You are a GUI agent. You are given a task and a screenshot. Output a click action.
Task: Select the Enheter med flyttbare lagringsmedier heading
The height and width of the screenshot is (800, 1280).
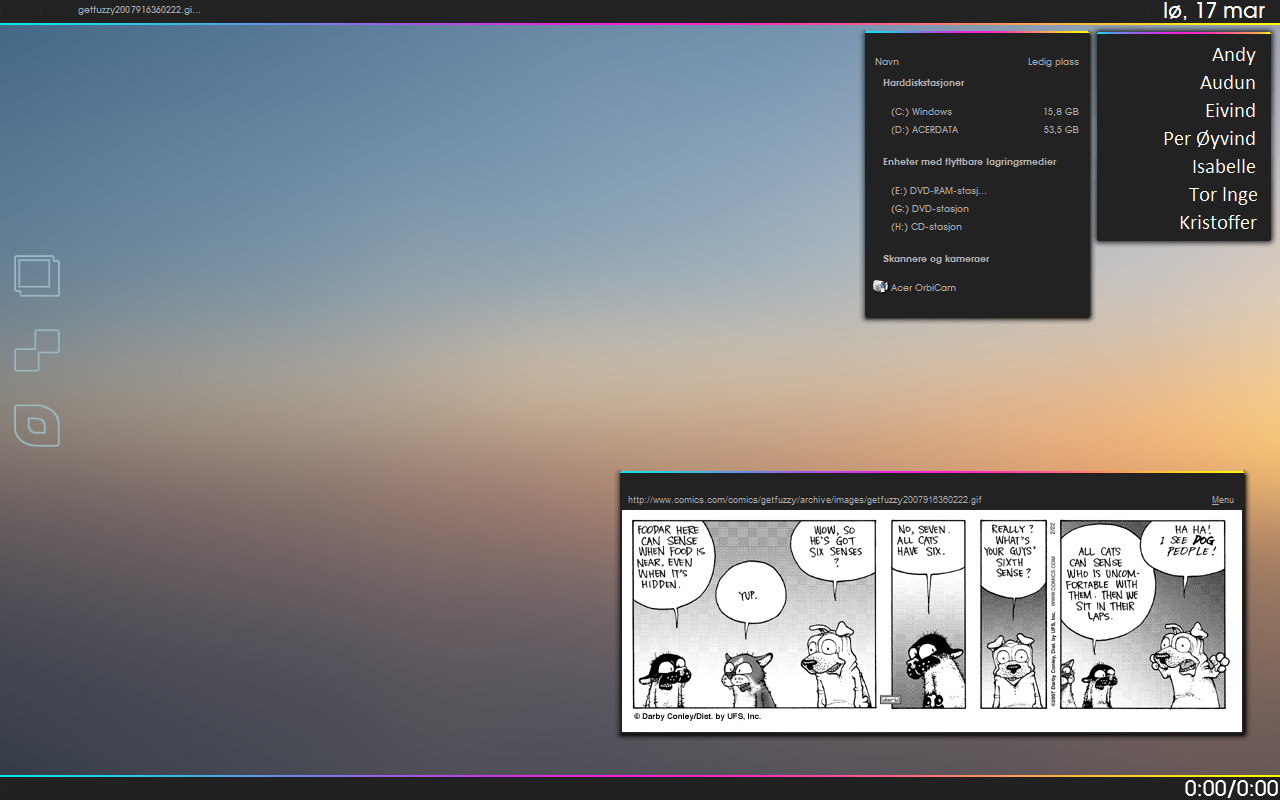pos(969,162)
